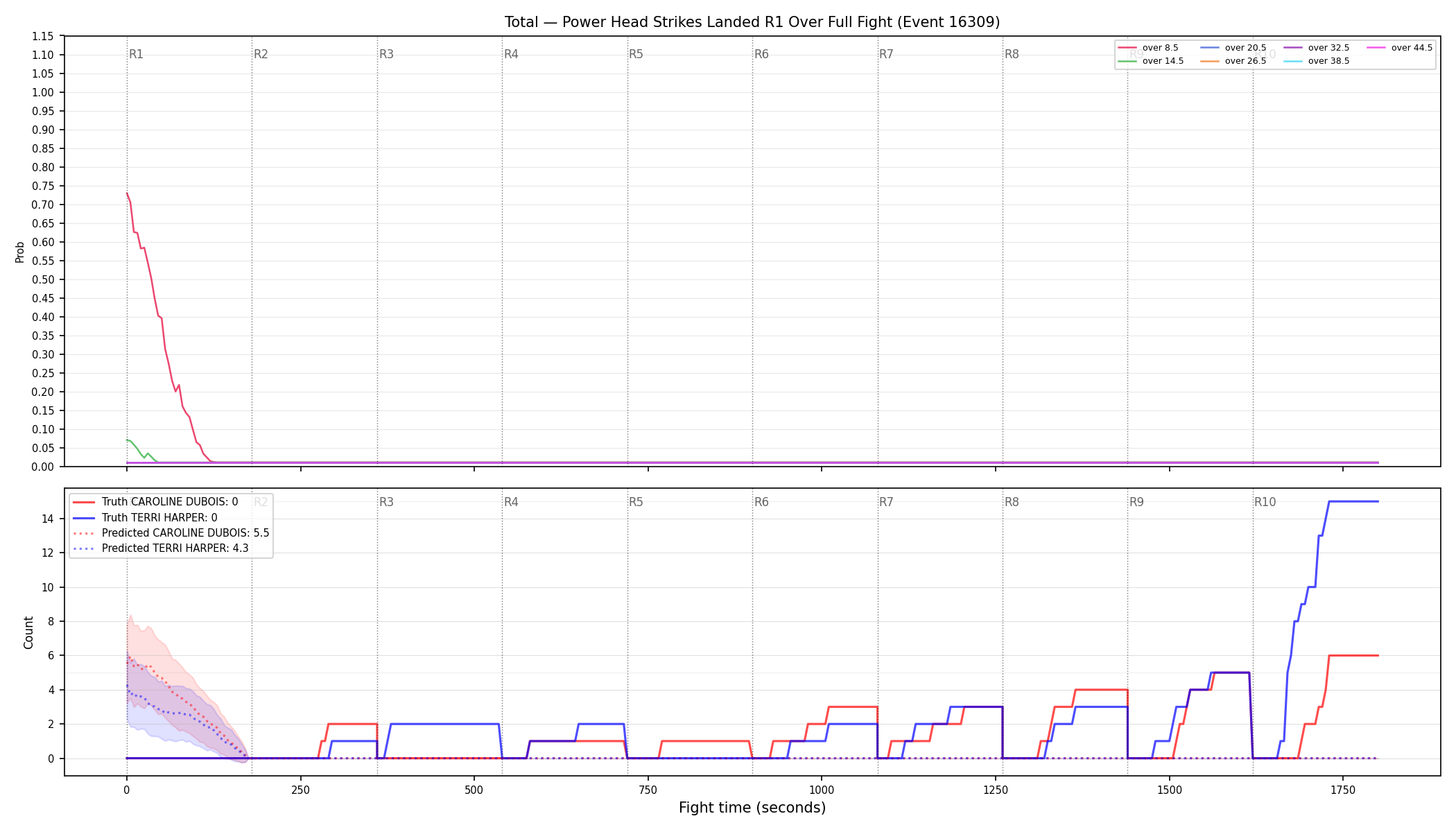Click the R3 round marker in probability plot
The width and height of the screenshot is (1456, 832).
click(386, 54)
